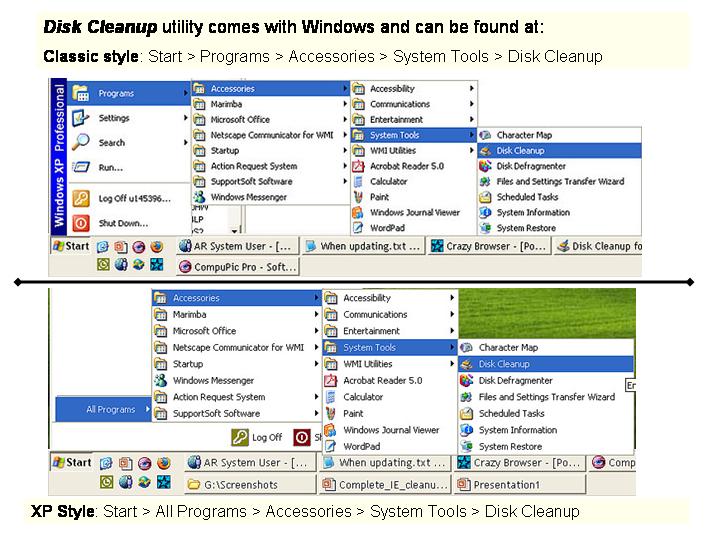Click the Programs folder icon in Classic start menu
This screenshot has width=720, height=540.
80,93
